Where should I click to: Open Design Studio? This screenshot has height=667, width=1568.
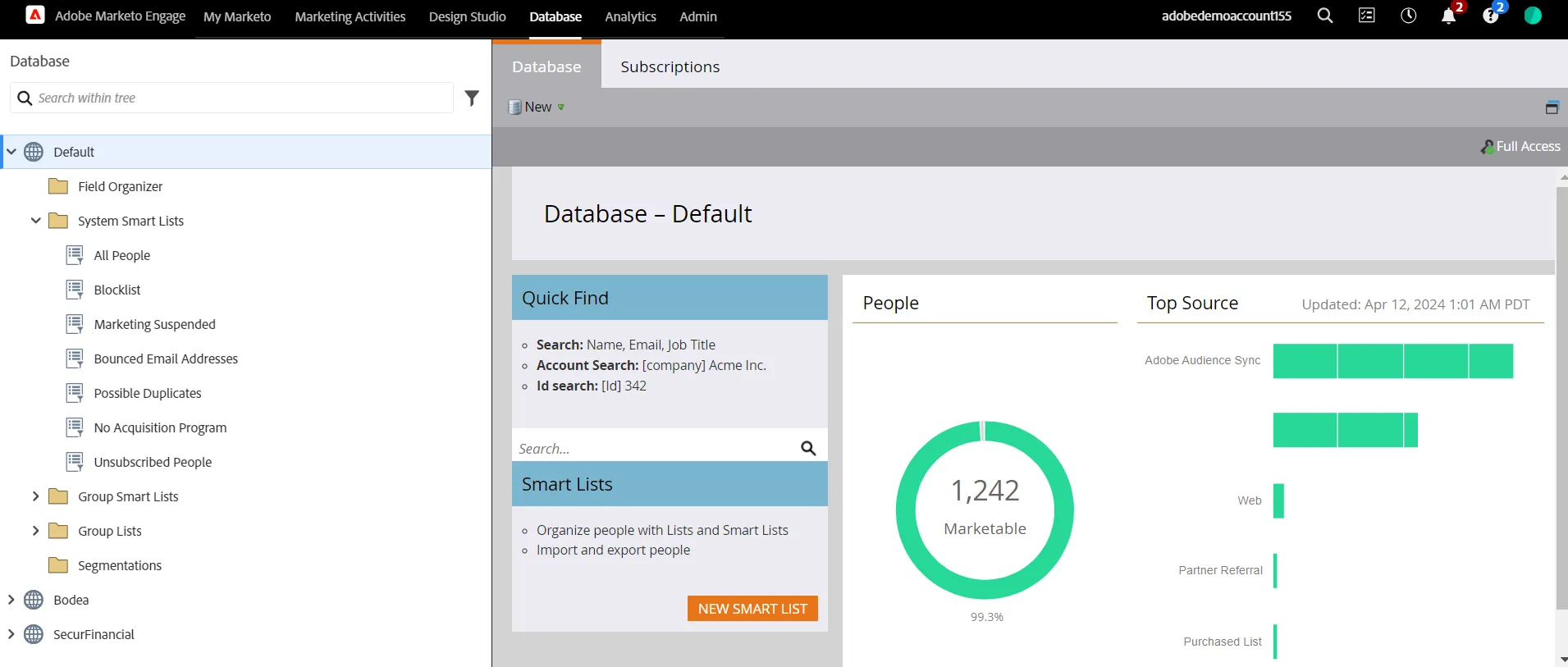click(468, 16)
